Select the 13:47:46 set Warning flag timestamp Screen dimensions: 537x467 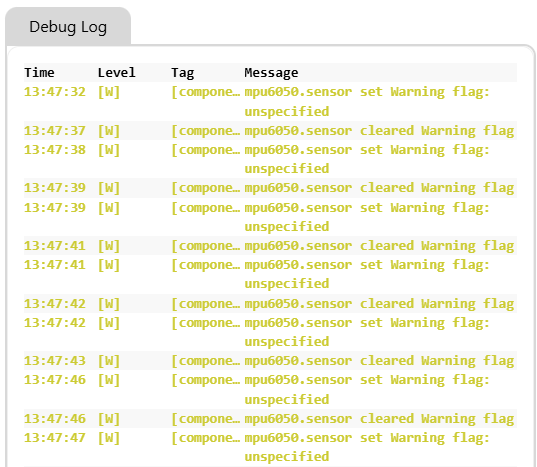(55, 380)
